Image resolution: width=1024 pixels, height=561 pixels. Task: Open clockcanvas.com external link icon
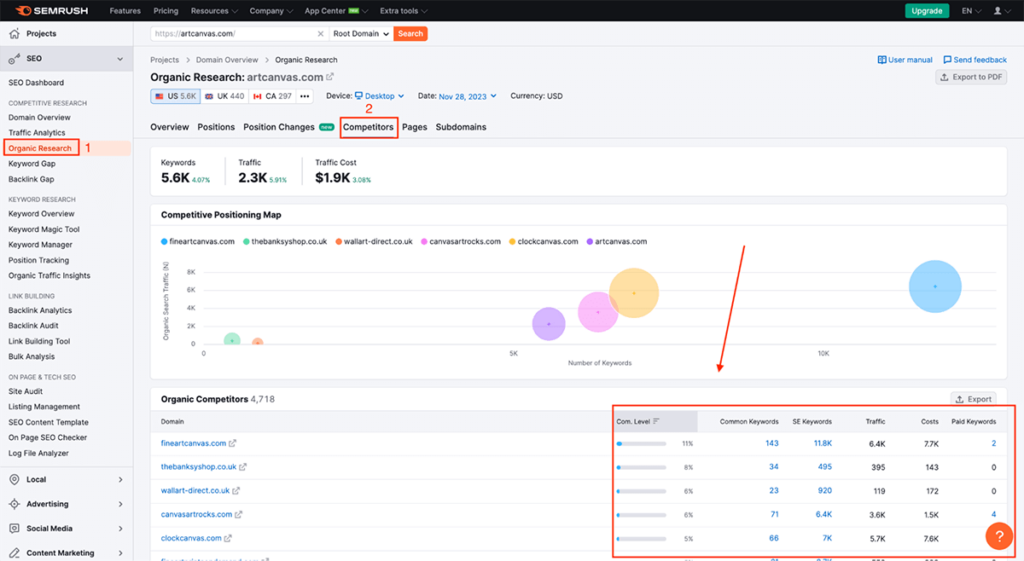tap(228, 539)
